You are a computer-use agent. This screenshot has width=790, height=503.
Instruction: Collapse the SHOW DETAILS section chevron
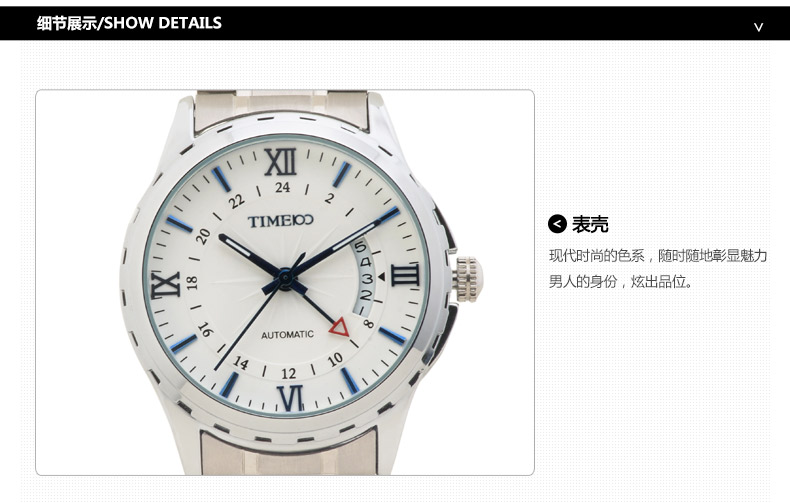758,27
